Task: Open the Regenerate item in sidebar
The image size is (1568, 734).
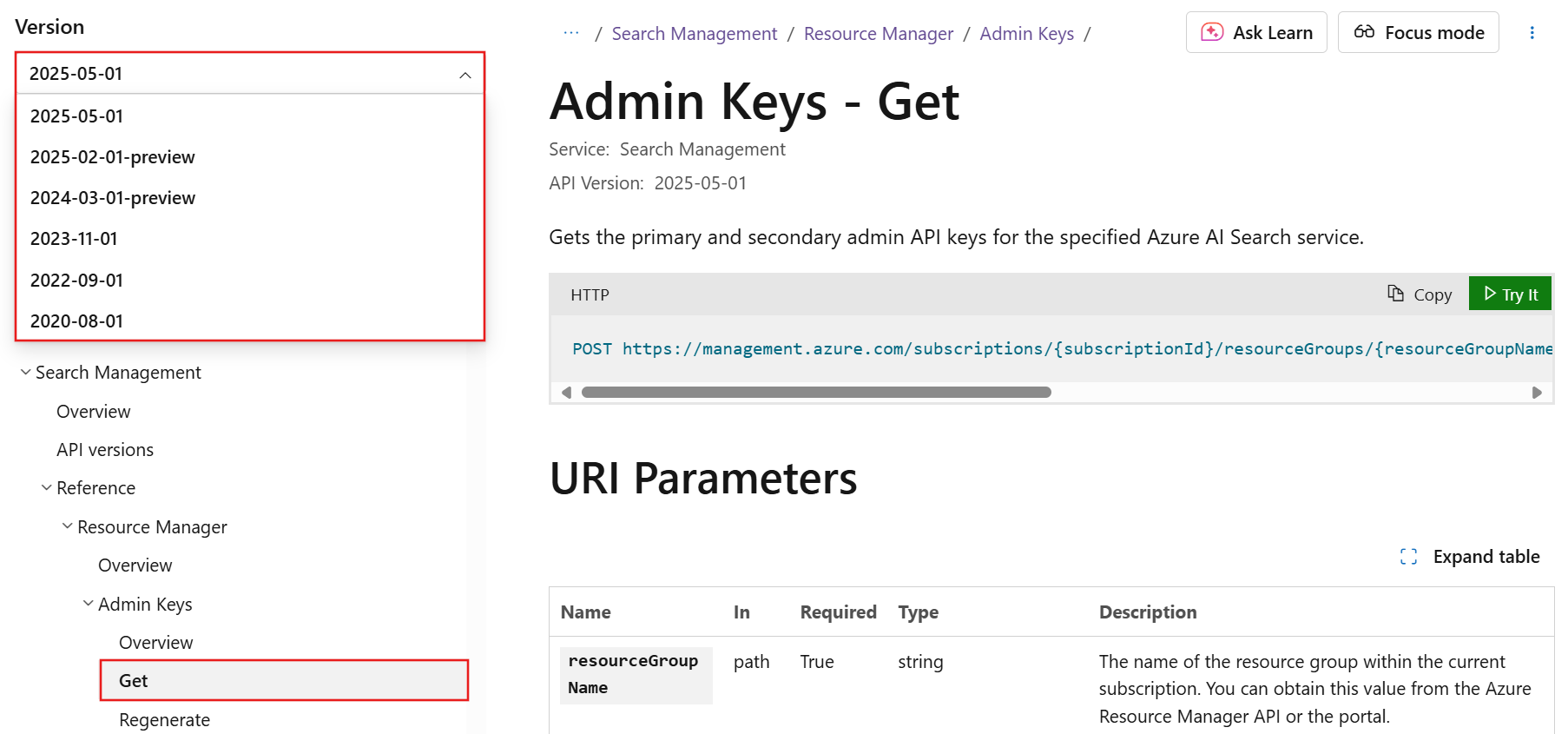Action: coord(164,720)
